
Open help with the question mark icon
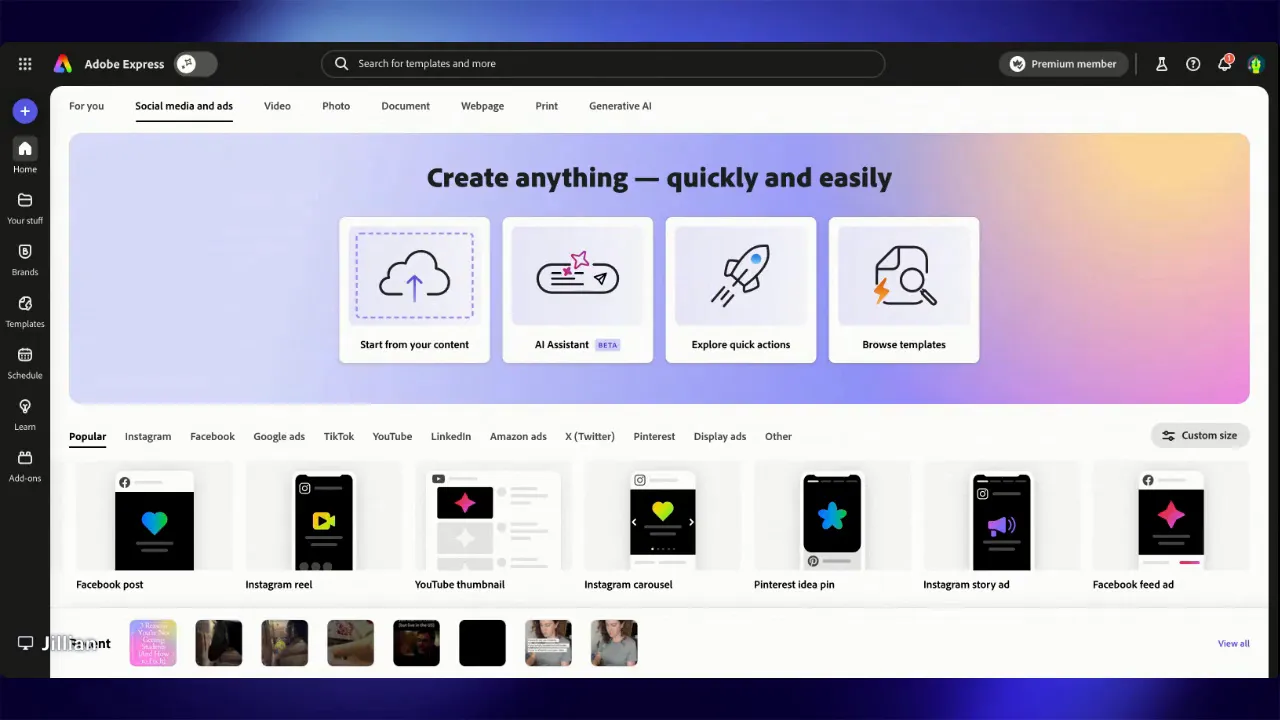tap(1193, 63)
